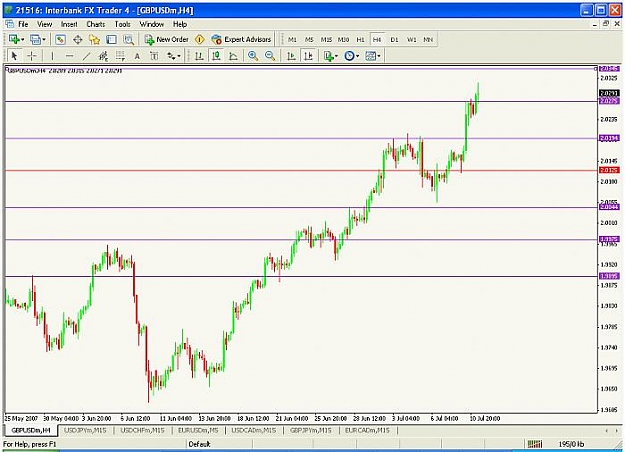Viewport: 625px width, 452px height.
Task: Switch to USDJPYm,M15 chart tab
Action: 85,430
